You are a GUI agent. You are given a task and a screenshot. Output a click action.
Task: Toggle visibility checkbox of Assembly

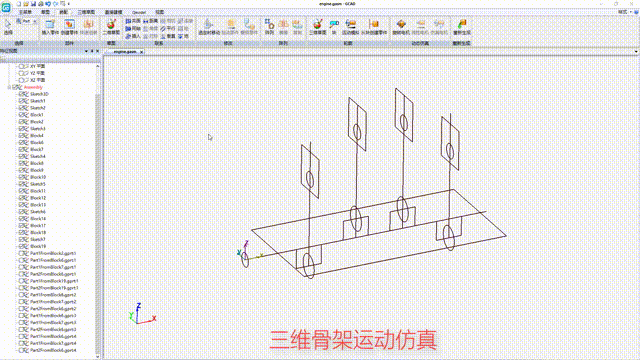coord(15,87)
